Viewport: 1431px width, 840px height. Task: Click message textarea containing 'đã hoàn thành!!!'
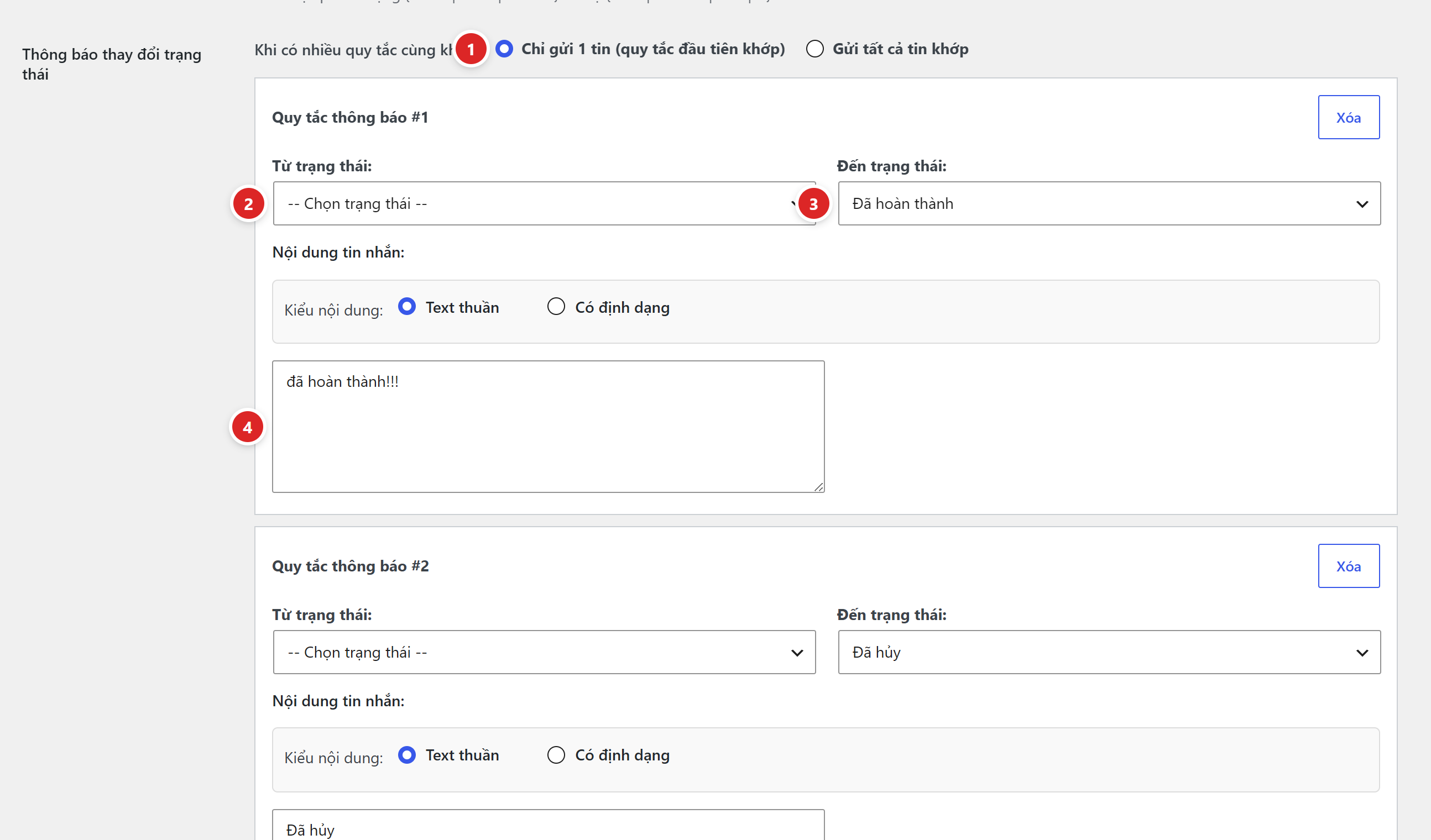tap(548, 426)
